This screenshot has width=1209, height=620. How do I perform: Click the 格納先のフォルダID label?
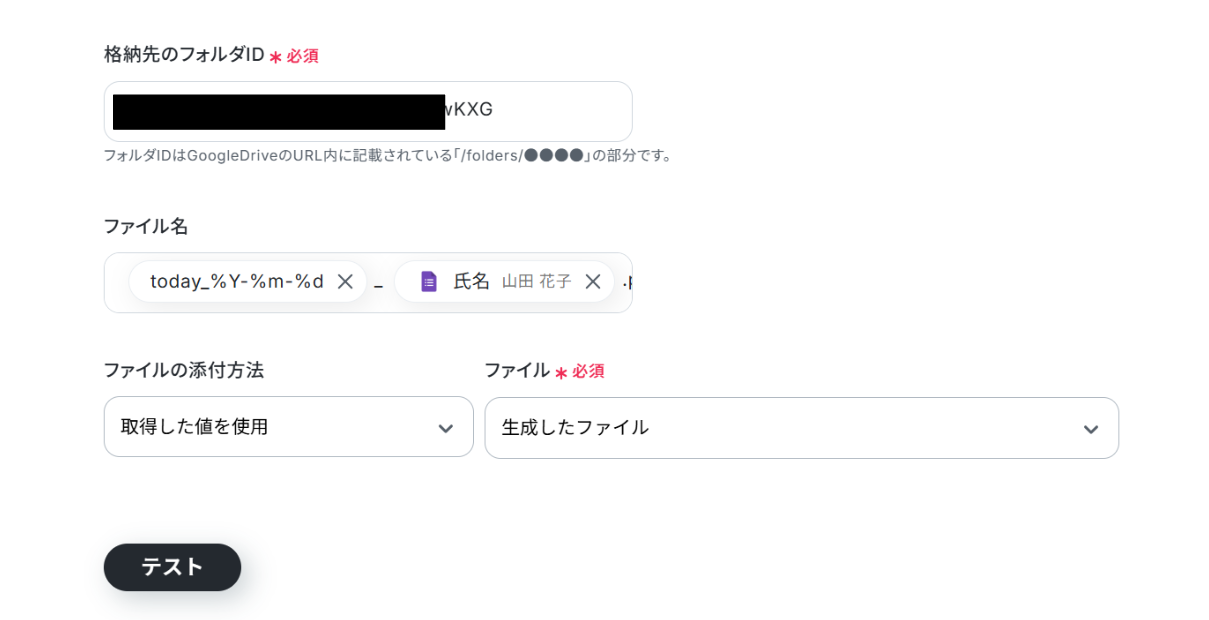pos(184,55)
